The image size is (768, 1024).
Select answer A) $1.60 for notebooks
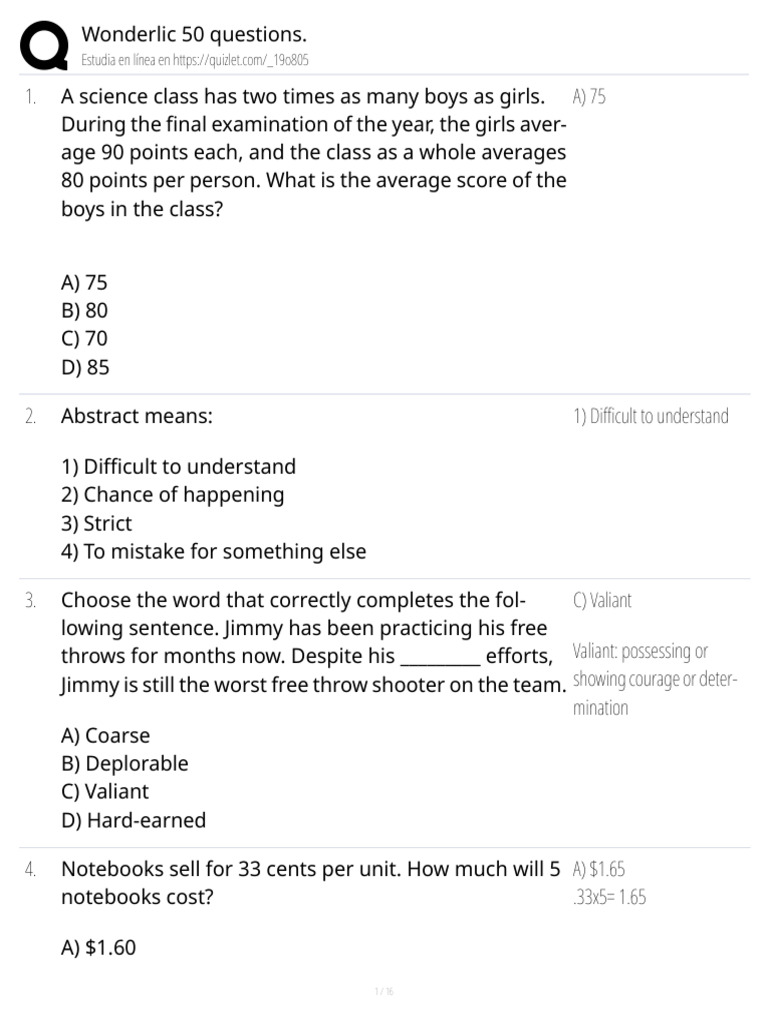[x=99, y=948]
